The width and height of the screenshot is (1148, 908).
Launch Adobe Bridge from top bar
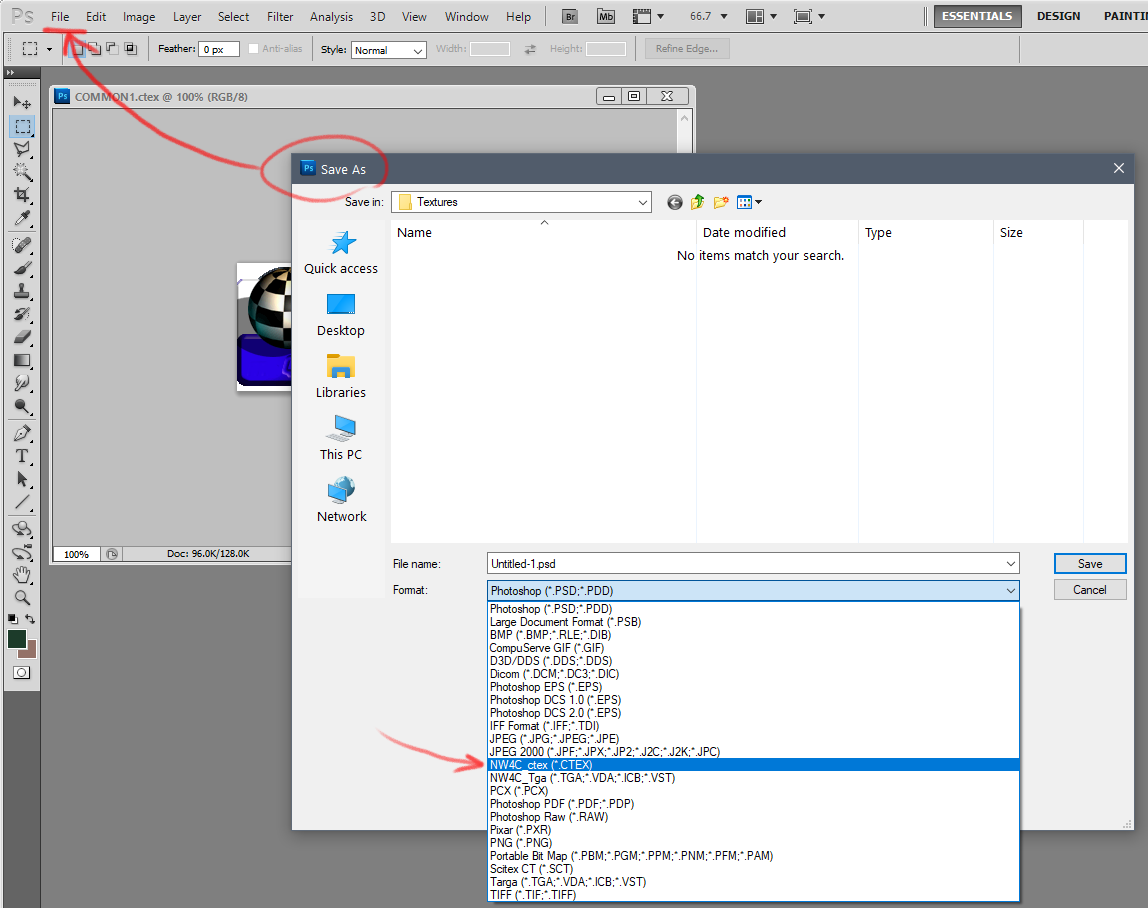pos(570,16)
